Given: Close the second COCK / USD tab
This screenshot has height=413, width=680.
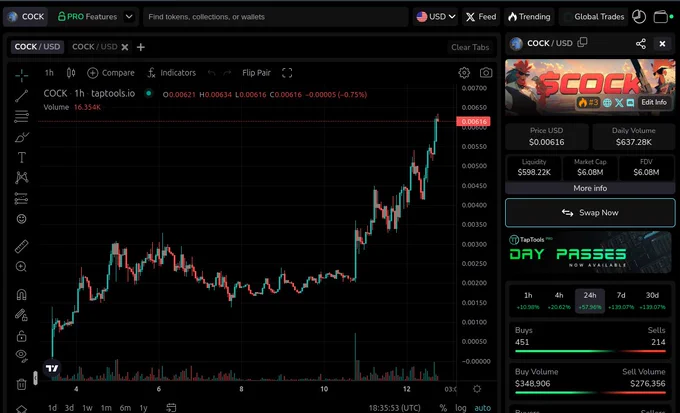Looking at the screenshot, I should [125, 47].
